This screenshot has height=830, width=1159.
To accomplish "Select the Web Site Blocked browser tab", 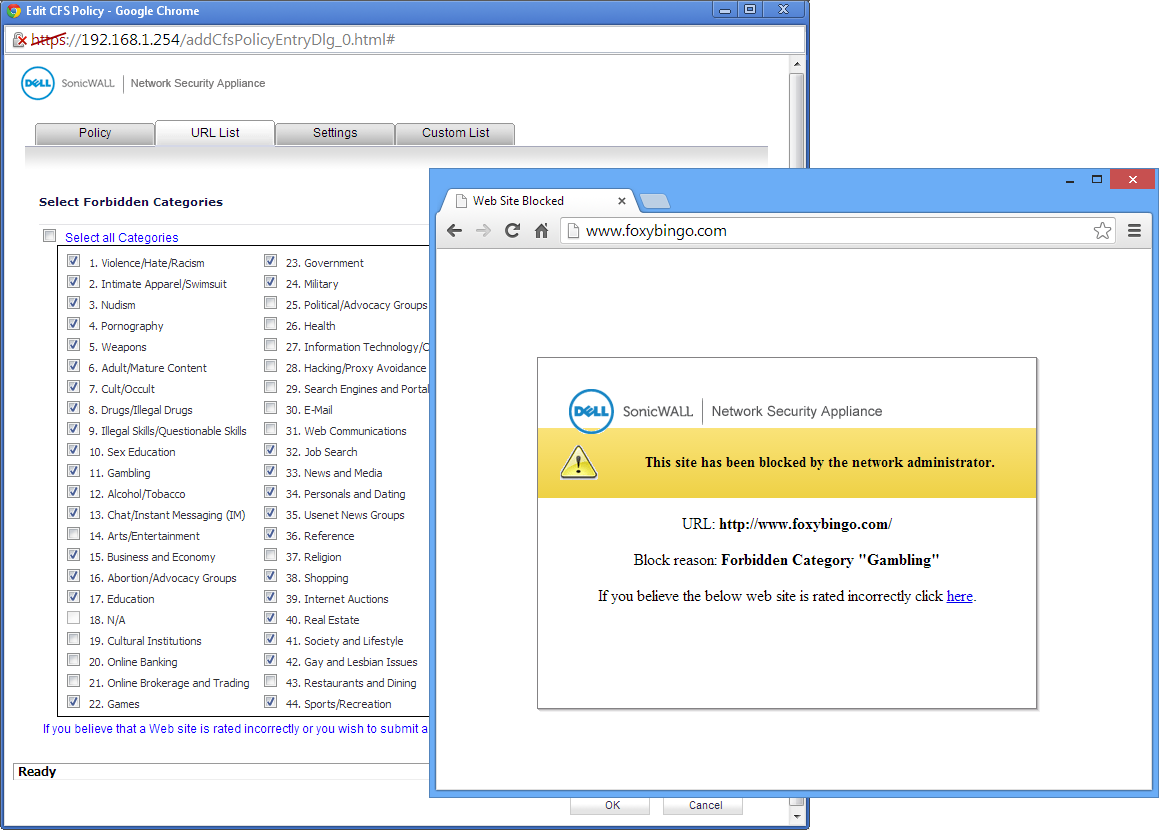I will pos(540,201).
